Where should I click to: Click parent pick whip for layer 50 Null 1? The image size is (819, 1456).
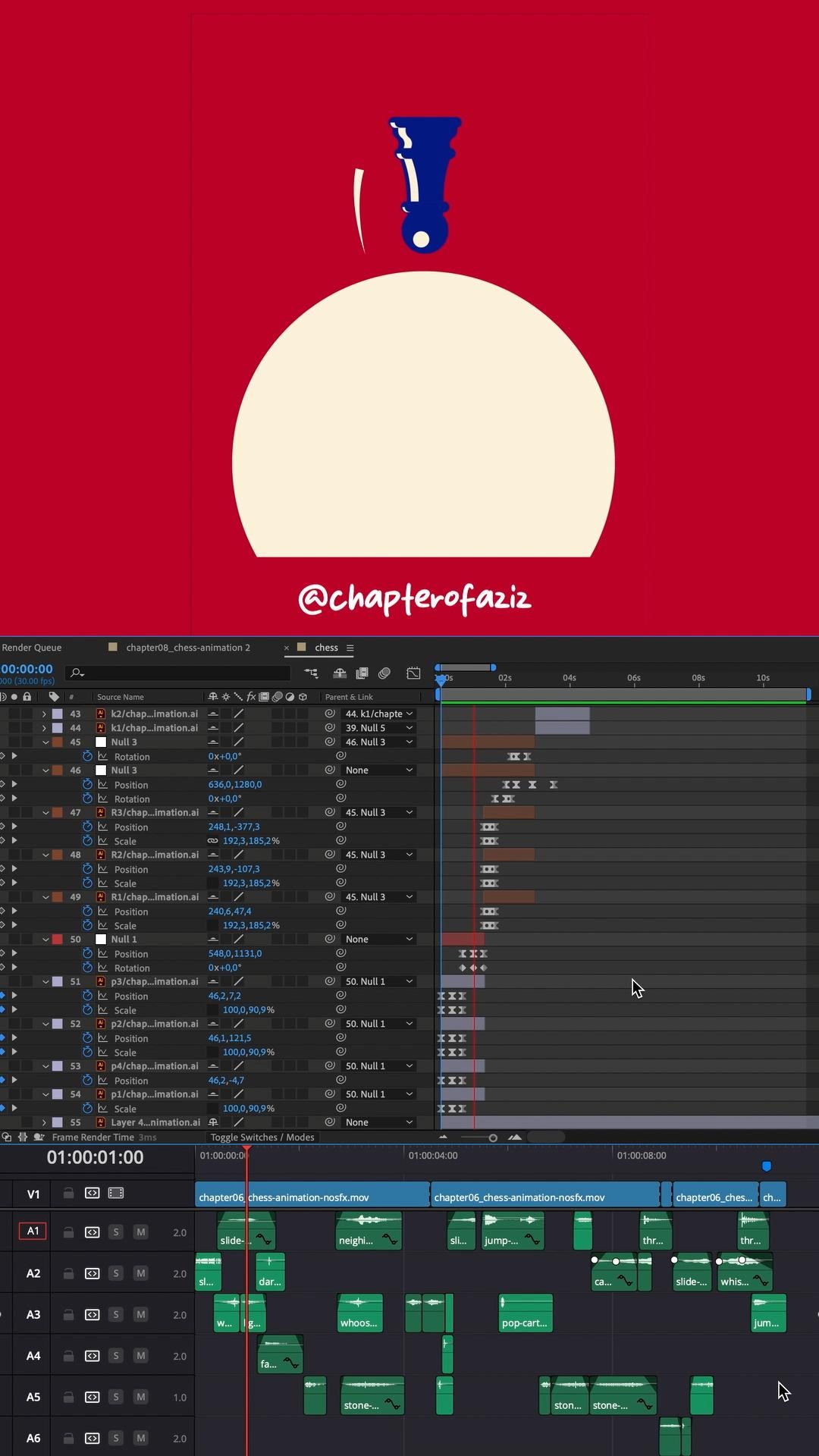(x=330, y=939)
